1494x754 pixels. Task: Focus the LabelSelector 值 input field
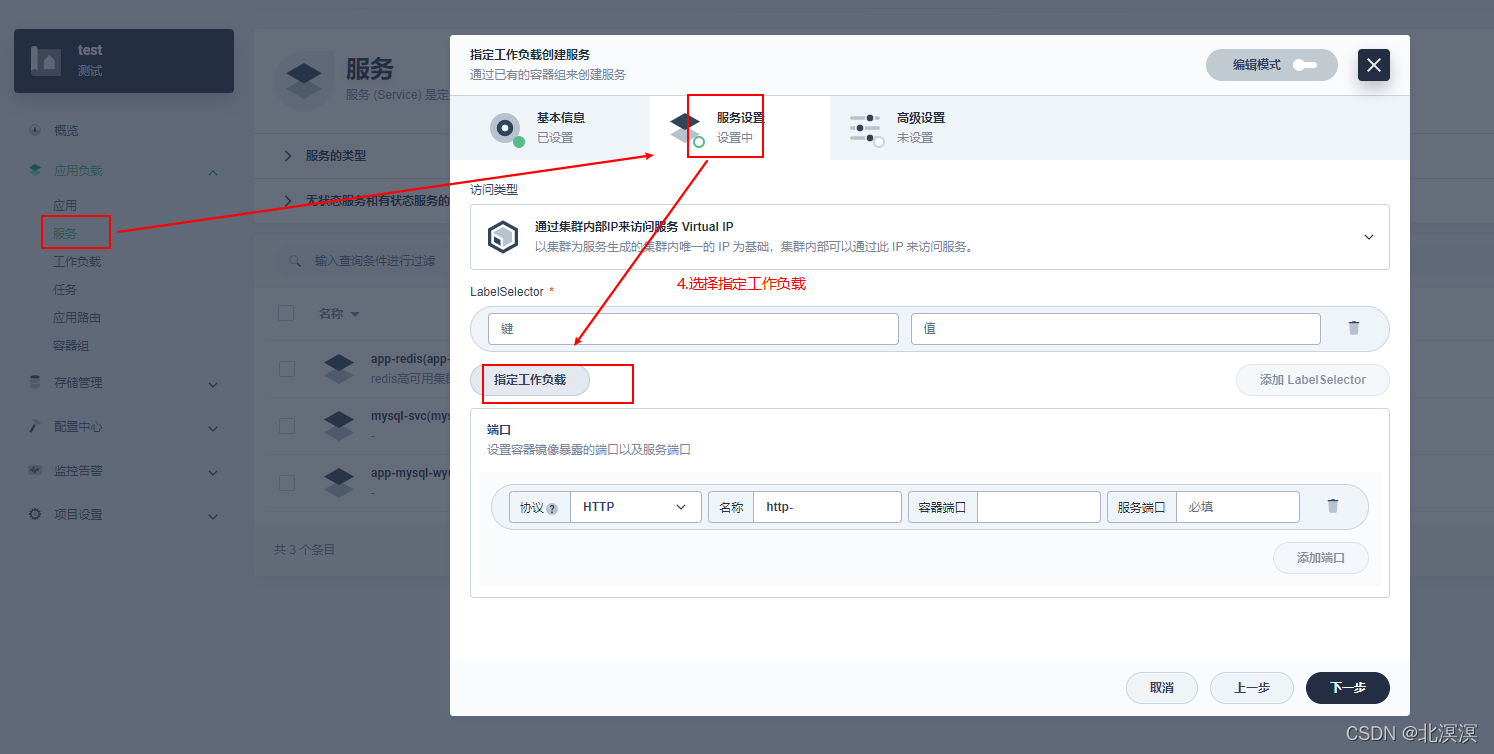[1116, 328]
